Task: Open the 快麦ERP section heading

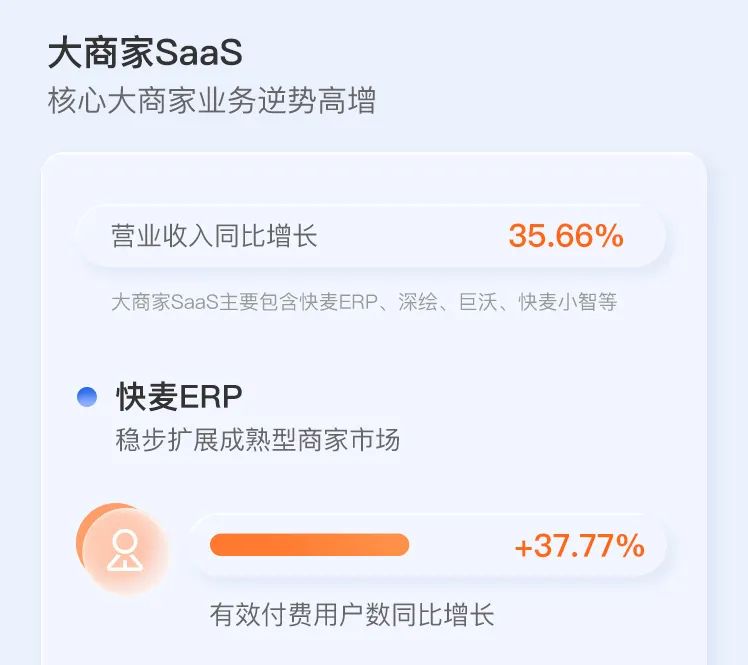Action: [x=179, y=397]
